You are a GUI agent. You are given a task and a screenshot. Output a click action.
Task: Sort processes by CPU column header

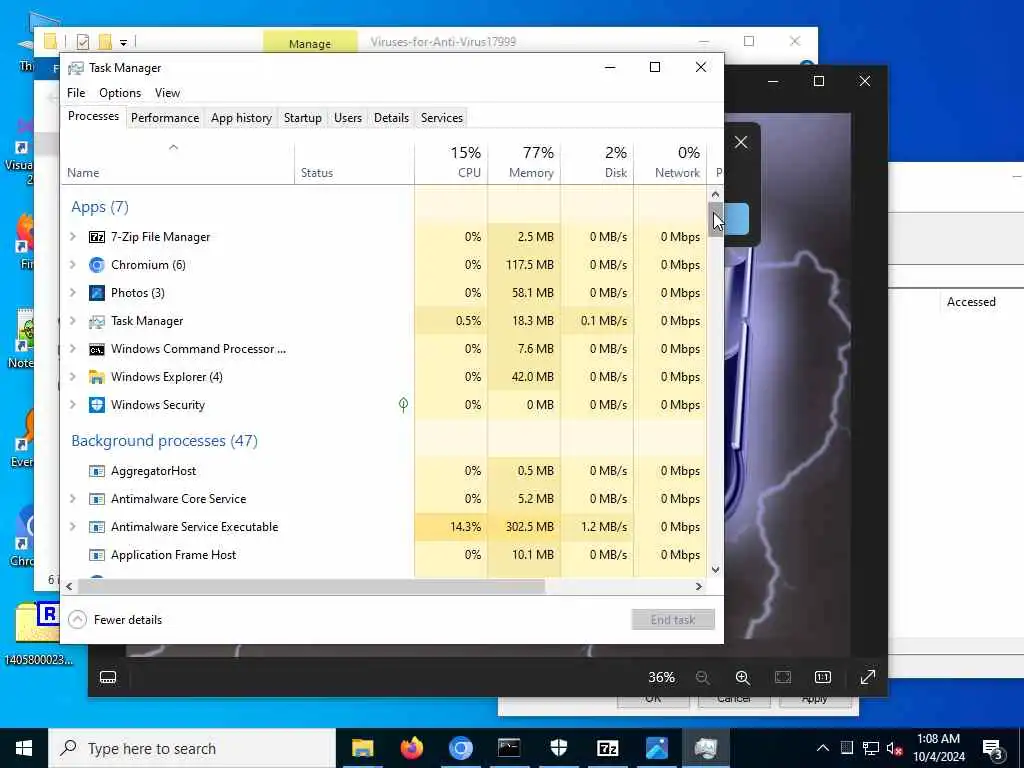click(x=451, y=162)
